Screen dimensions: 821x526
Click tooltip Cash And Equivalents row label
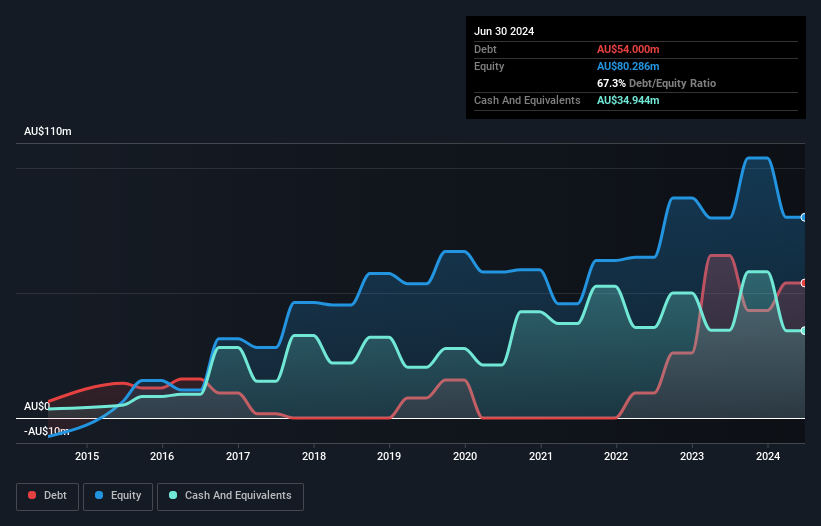coord(527,100)
